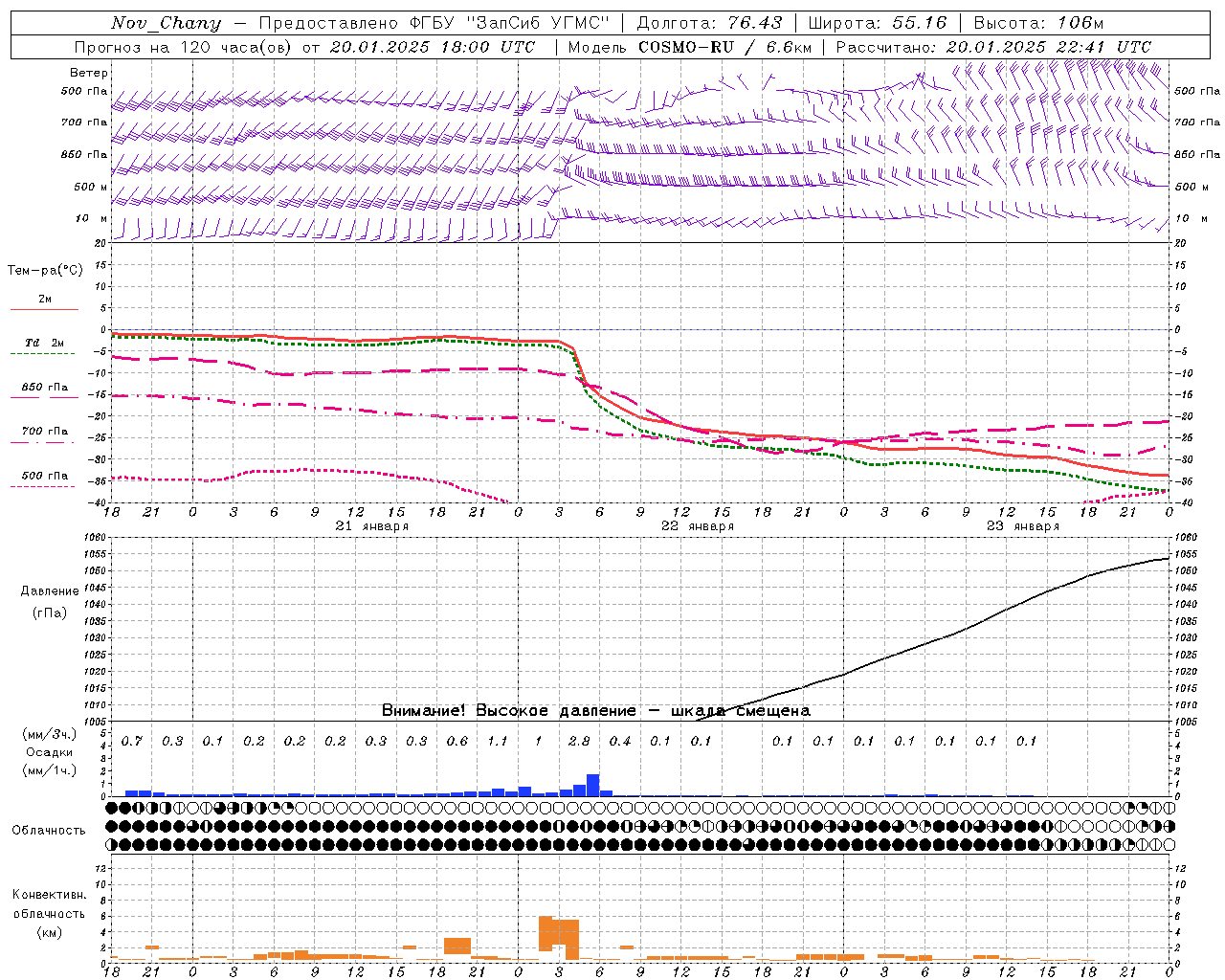Viewport: 1225px width, 980px height.
Task: Click the '22 января' date label
Action: 698,526
